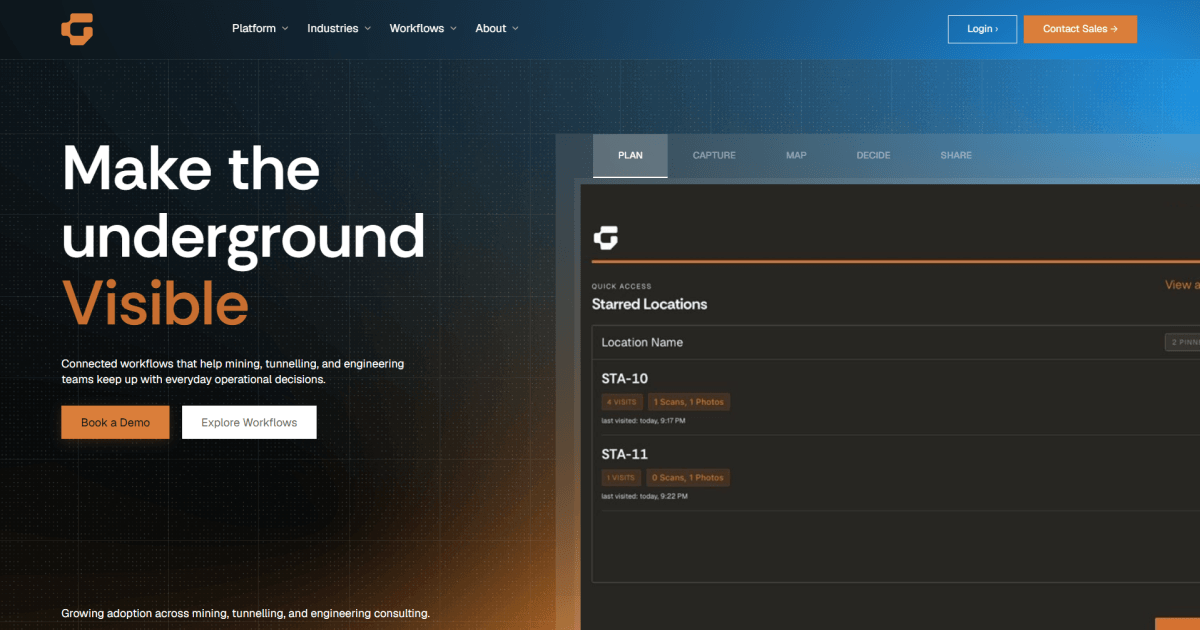Click the 1 Scans, 1 Photos badge
The height and width of the screenshot is (630, 1200).
689,402
